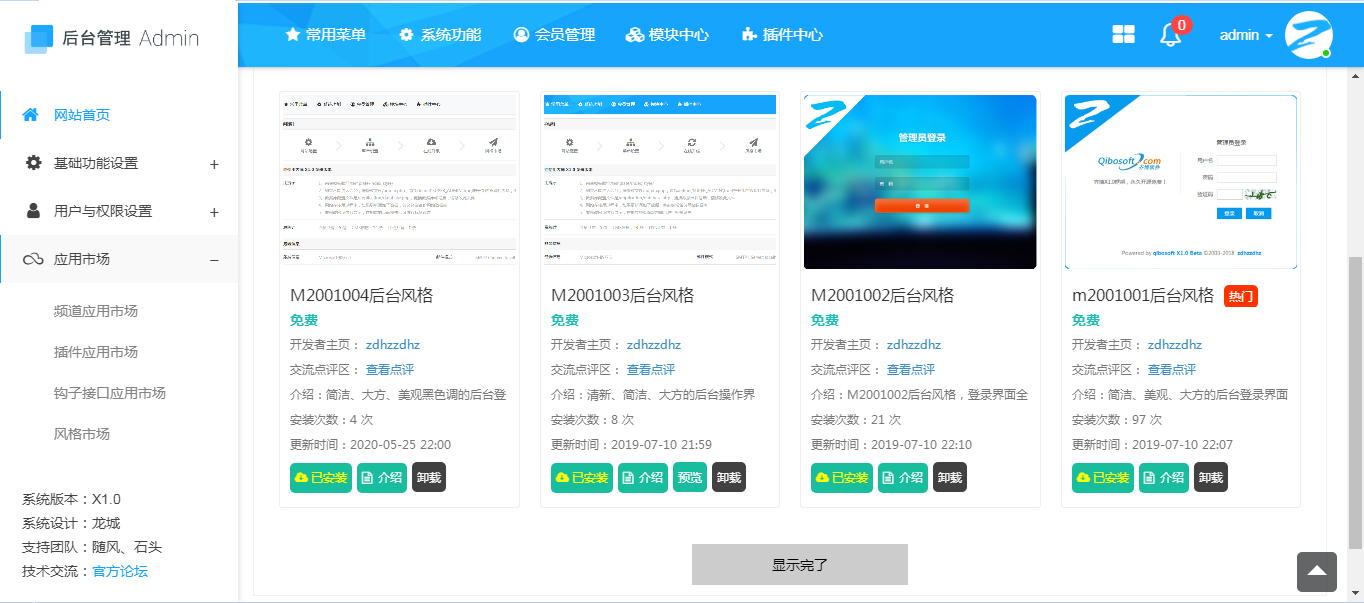Open the 官方论坛 link
The image size is (1364, 603).
point(120,572)
